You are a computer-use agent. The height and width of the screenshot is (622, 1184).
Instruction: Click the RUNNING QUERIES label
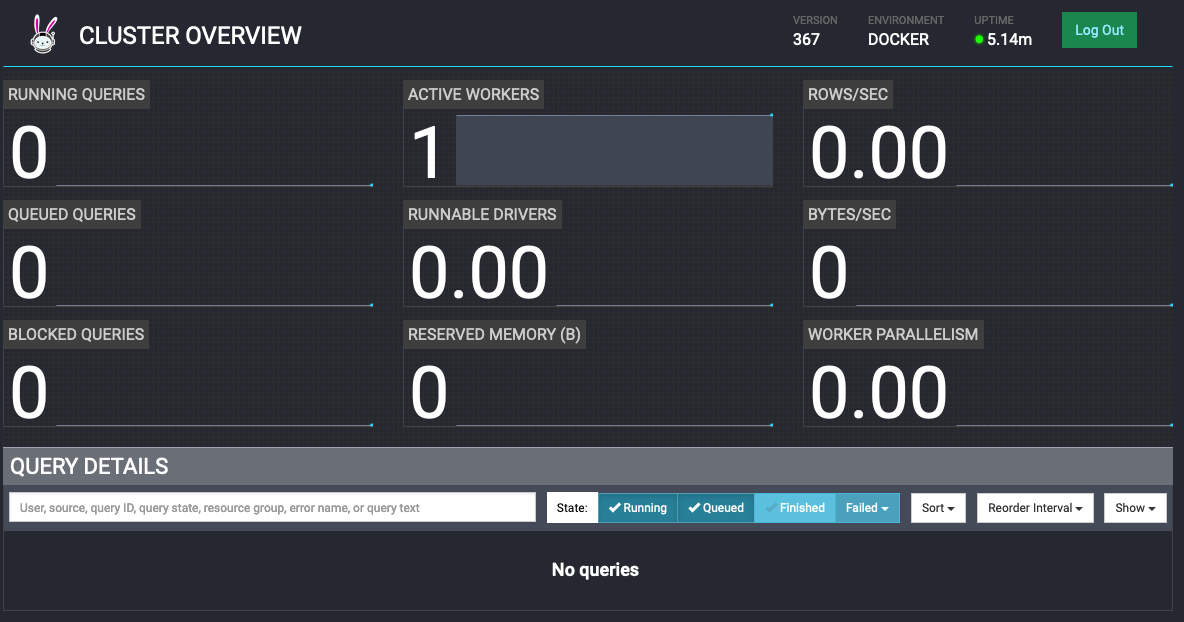(x=76, y=94)
